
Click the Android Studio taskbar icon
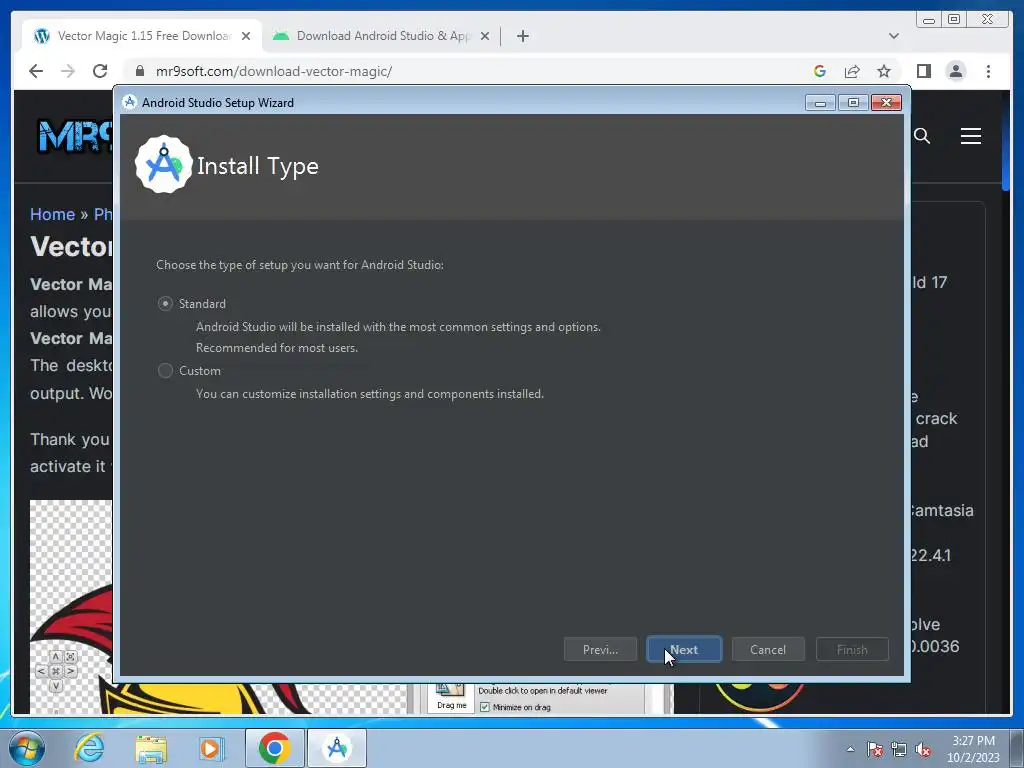click(337, 748)
